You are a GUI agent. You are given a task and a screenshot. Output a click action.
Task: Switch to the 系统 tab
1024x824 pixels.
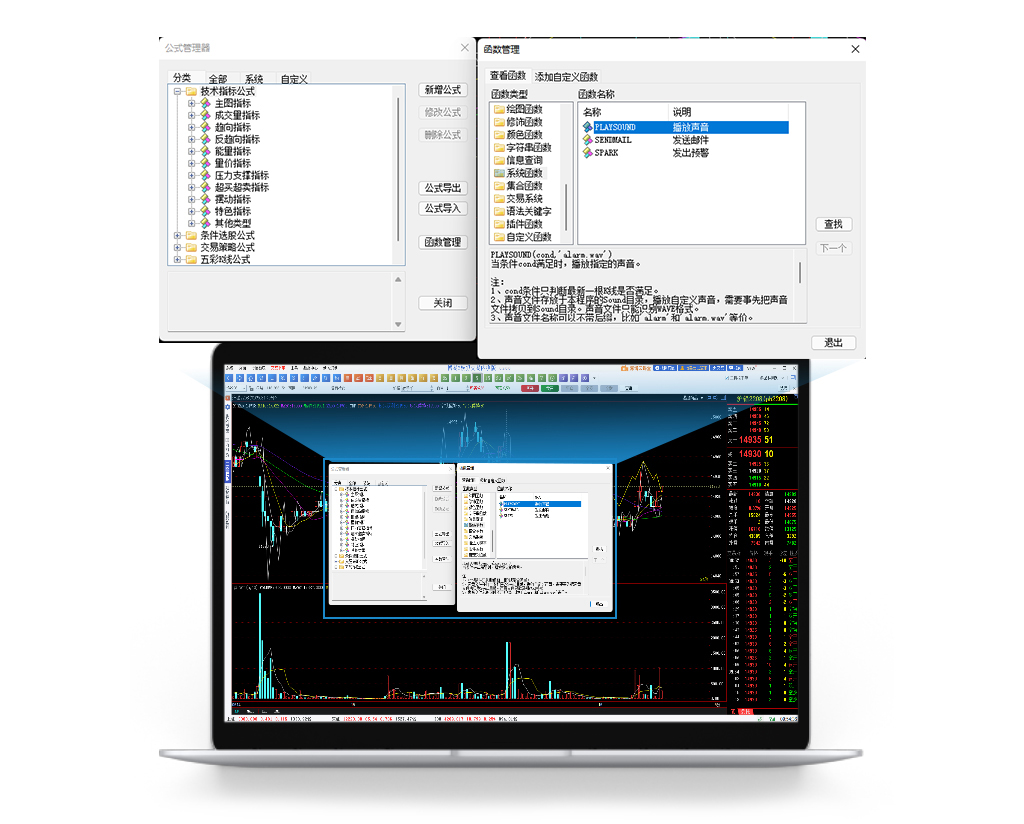[x=254, y=79]
